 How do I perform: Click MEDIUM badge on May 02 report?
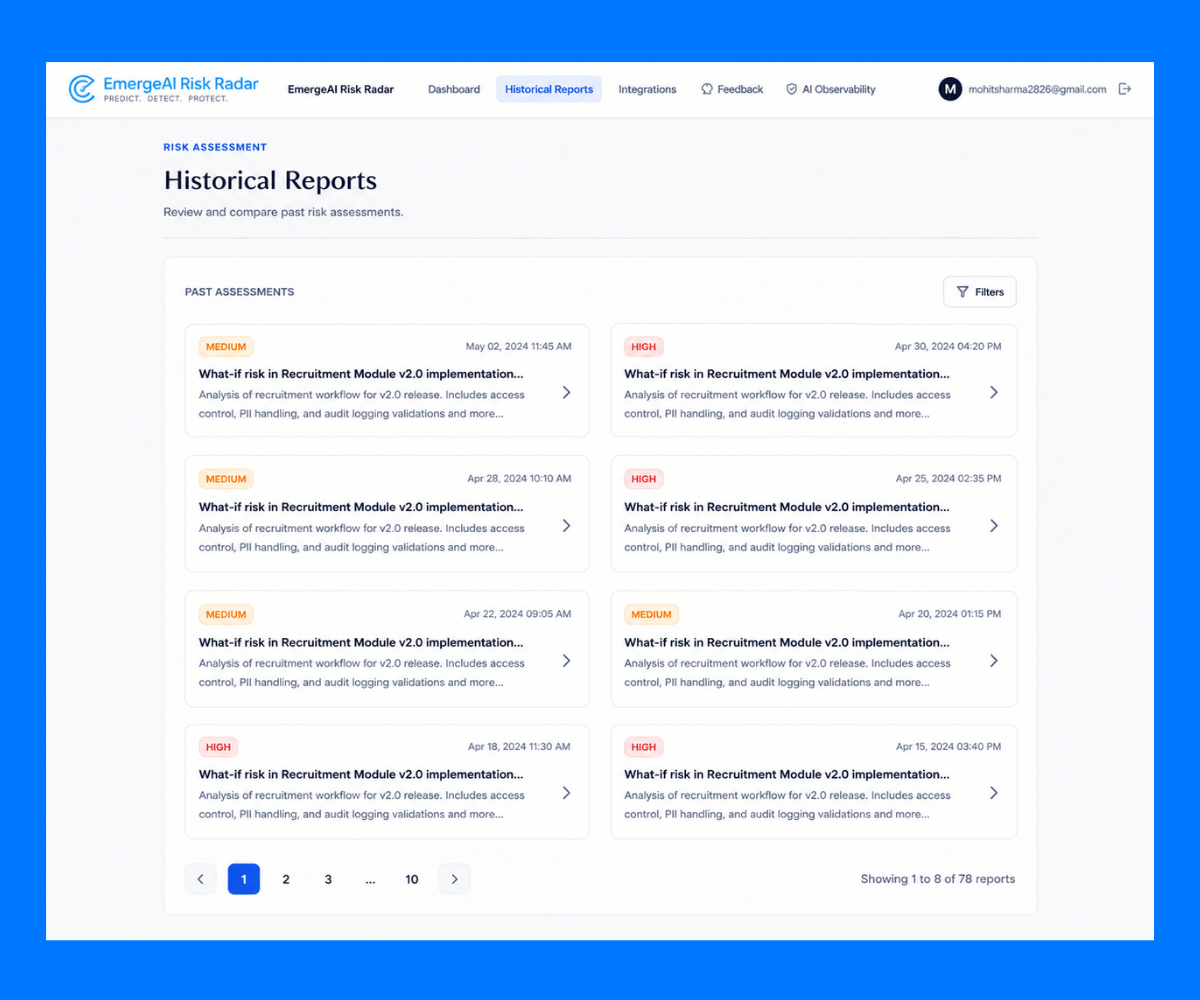click(x=226, y=347)
